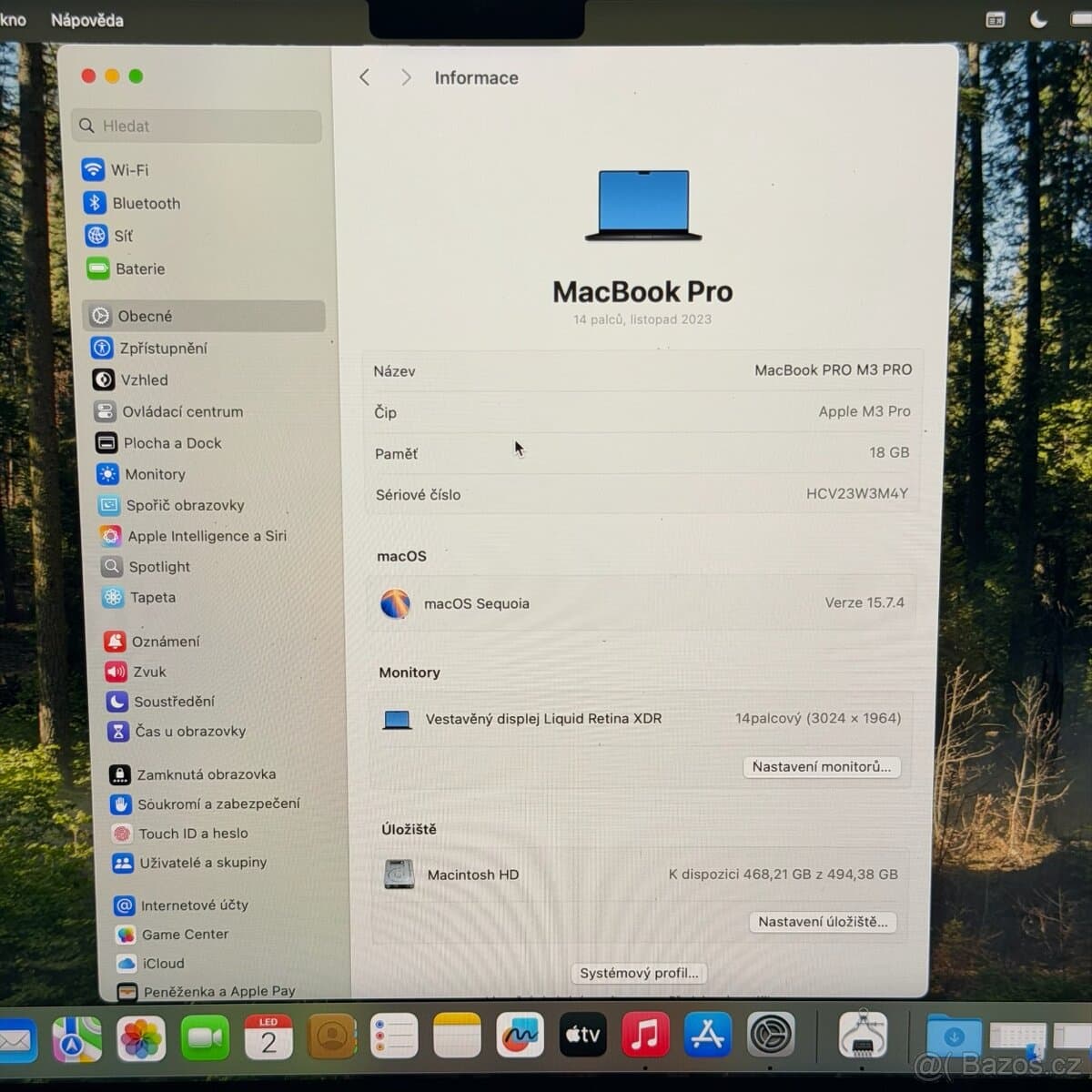Open Freeform from the Dock

tap(520, 1036)
